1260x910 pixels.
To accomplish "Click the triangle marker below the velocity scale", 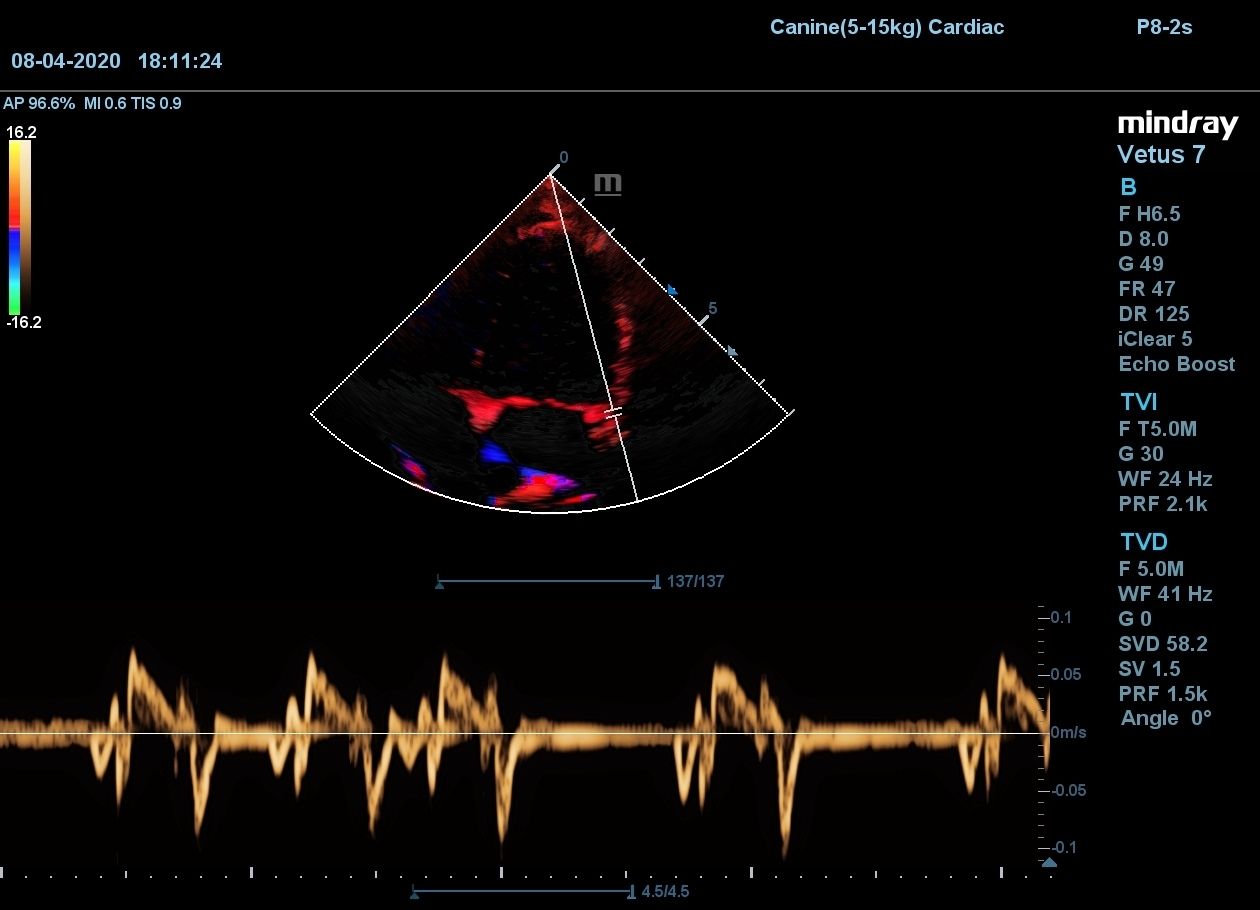I will (1048, 862).
